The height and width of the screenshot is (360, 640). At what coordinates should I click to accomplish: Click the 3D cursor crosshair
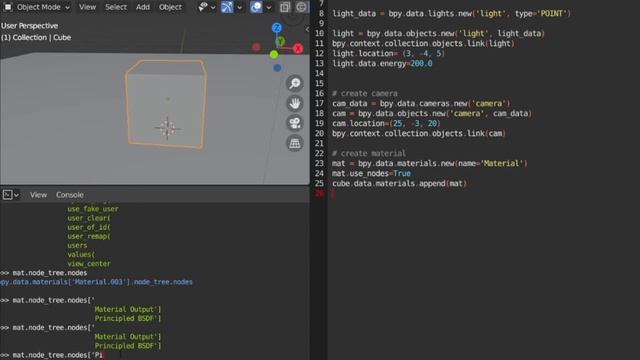[x=167, y=128]
